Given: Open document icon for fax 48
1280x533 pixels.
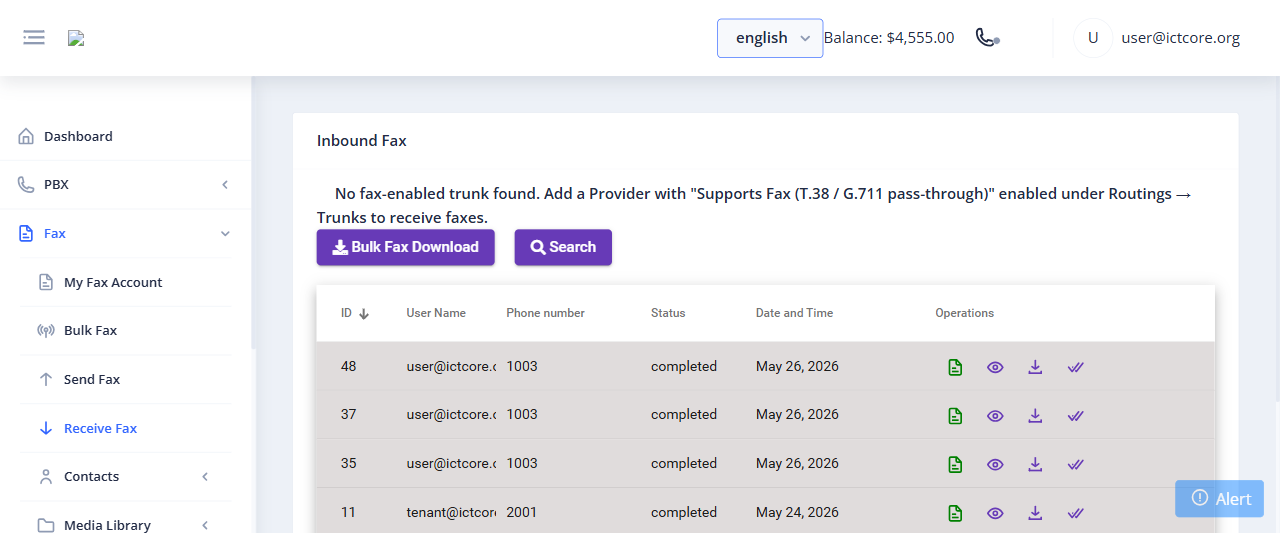Looking at the screenshot, I should coord(955,367).
